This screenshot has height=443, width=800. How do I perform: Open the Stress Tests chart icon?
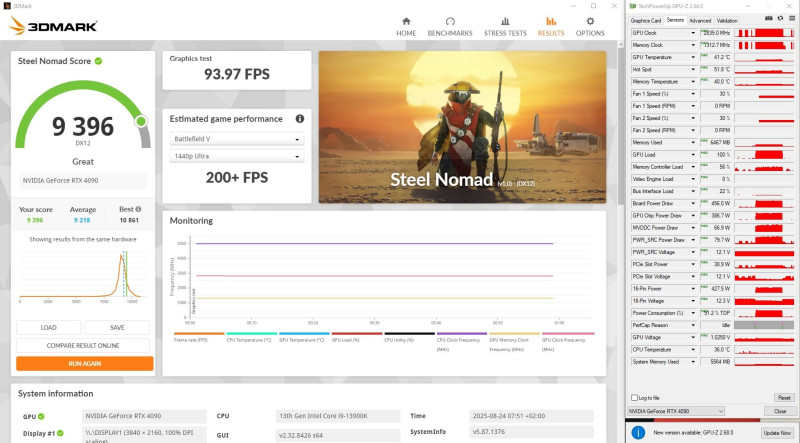tap(505, 21)
